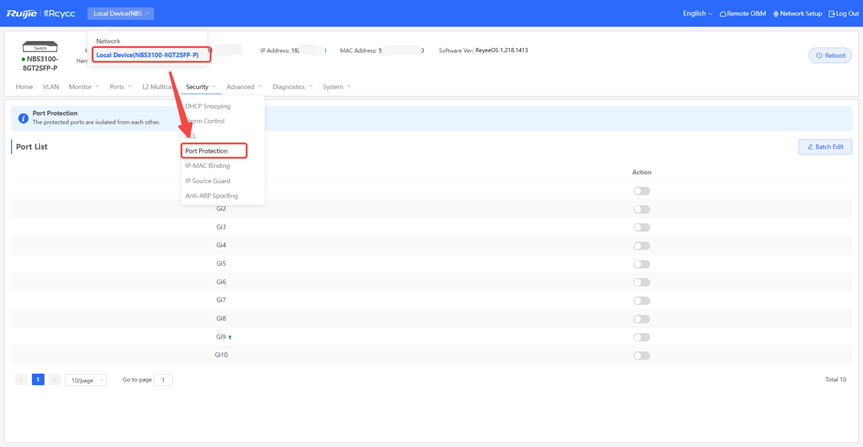
Task: Go to the previous page arrow
Action: [21, 380]
